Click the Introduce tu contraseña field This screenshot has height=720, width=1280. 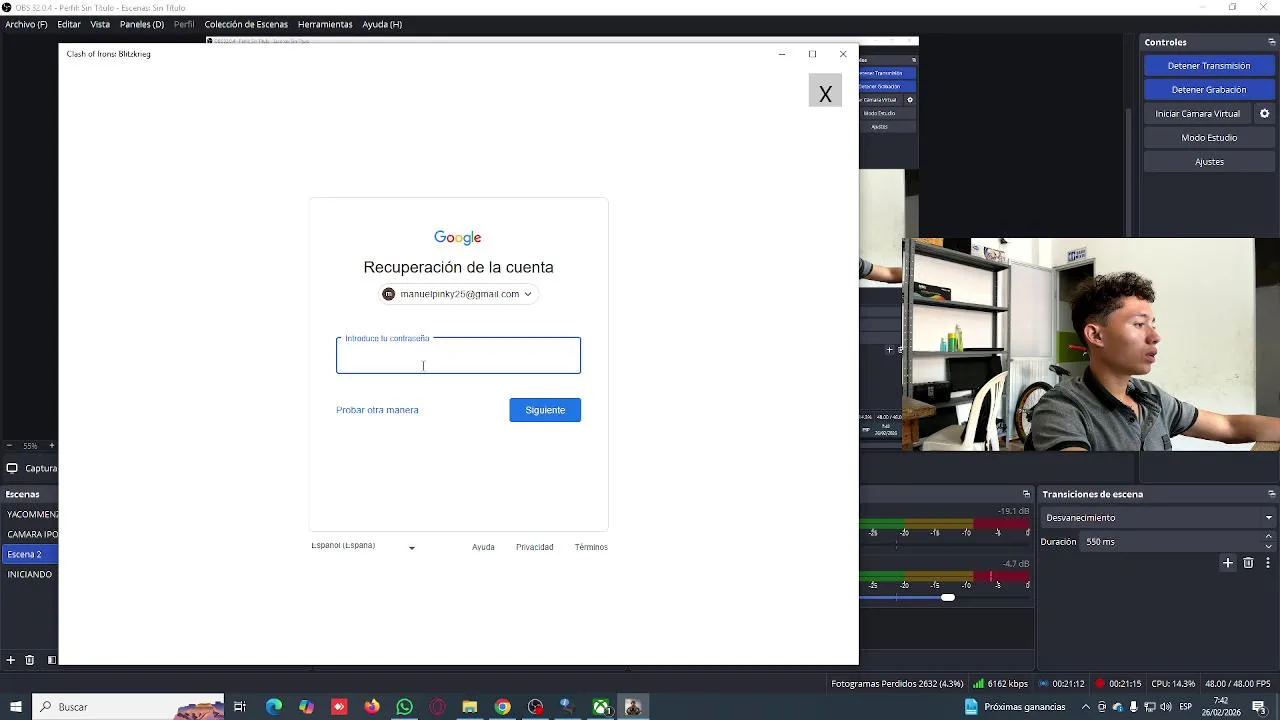coord(458,356)
